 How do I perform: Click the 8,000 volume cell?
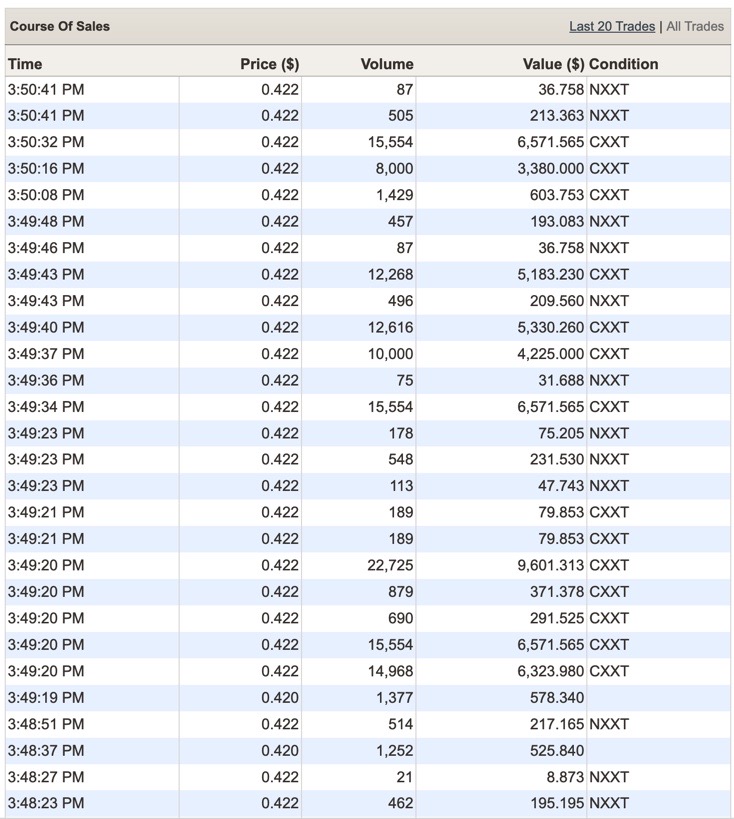click(394, 169)
